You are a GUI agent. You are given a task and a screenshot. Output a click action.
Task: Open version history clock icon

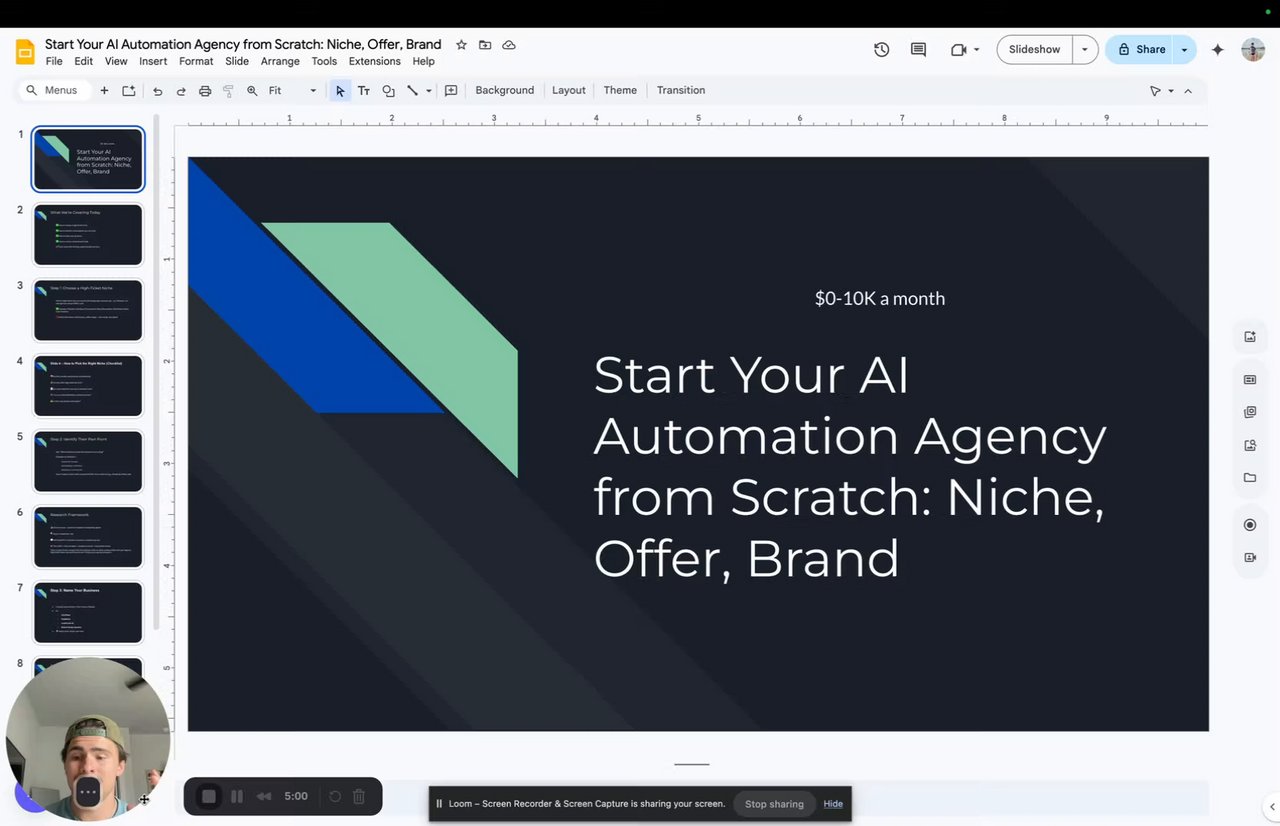(881, 49)
